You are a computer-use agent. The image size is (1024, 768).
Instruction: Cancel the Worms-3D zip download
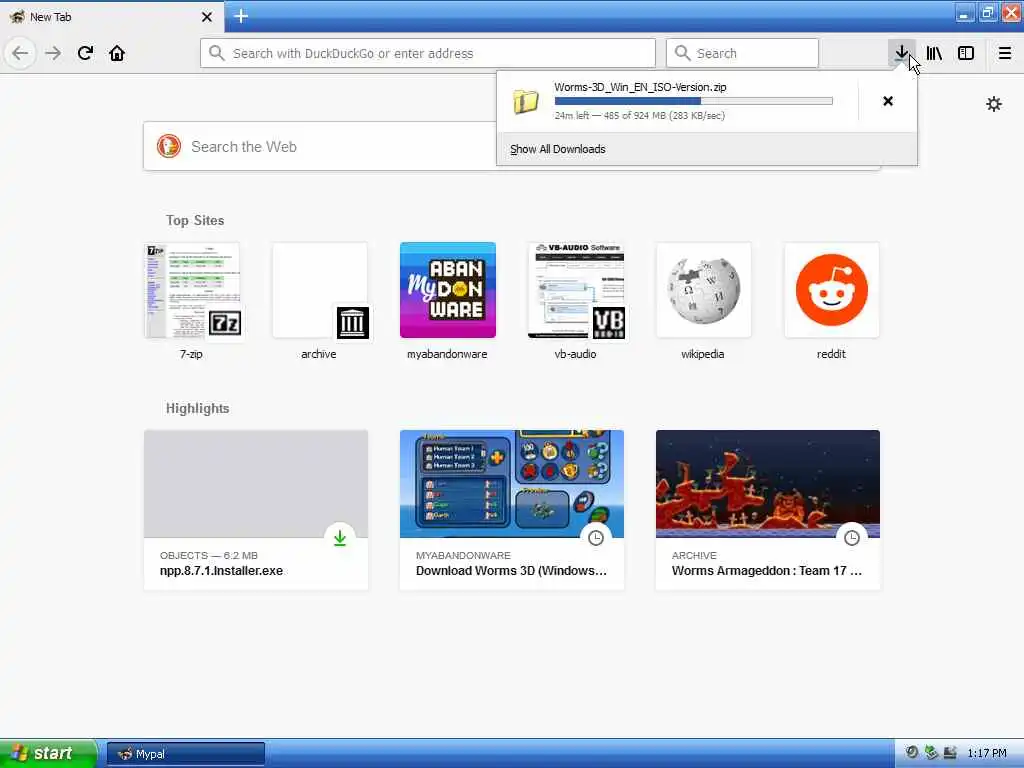pos(888,101)
